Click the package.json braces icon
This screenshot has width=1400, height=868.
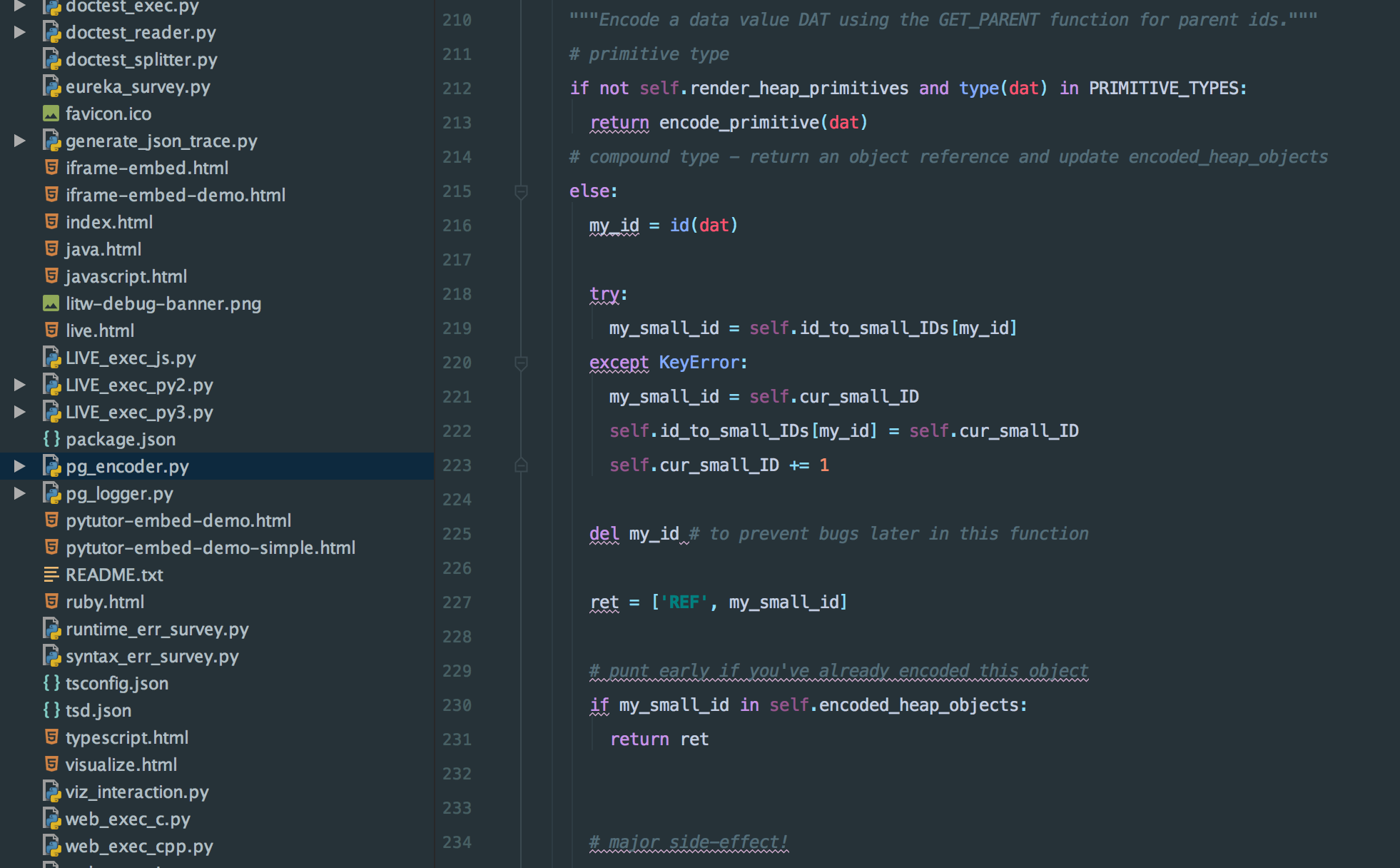[x=51, y=439]
